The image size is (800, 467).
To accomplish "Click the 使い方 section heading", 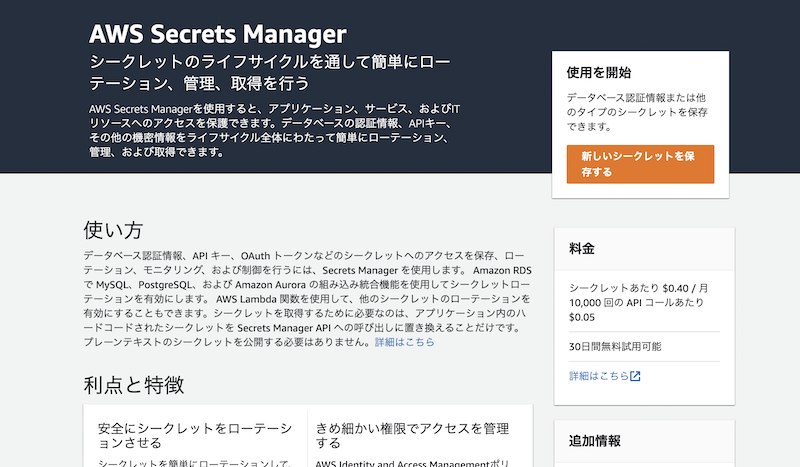I will pyautogui.click(x=113, y=230).
